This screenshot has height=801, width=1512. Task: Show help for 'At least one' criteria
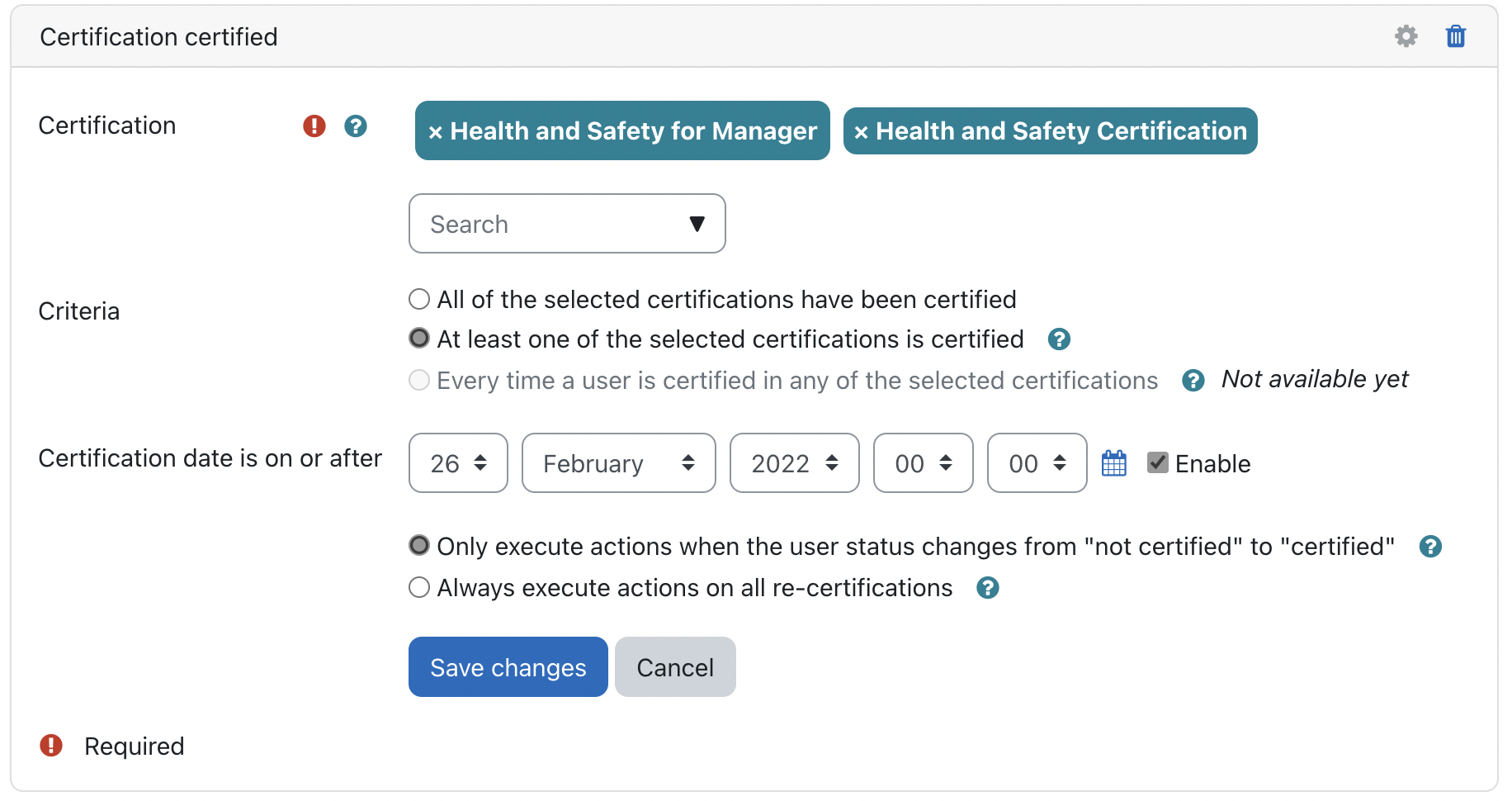pos(1058,339)
